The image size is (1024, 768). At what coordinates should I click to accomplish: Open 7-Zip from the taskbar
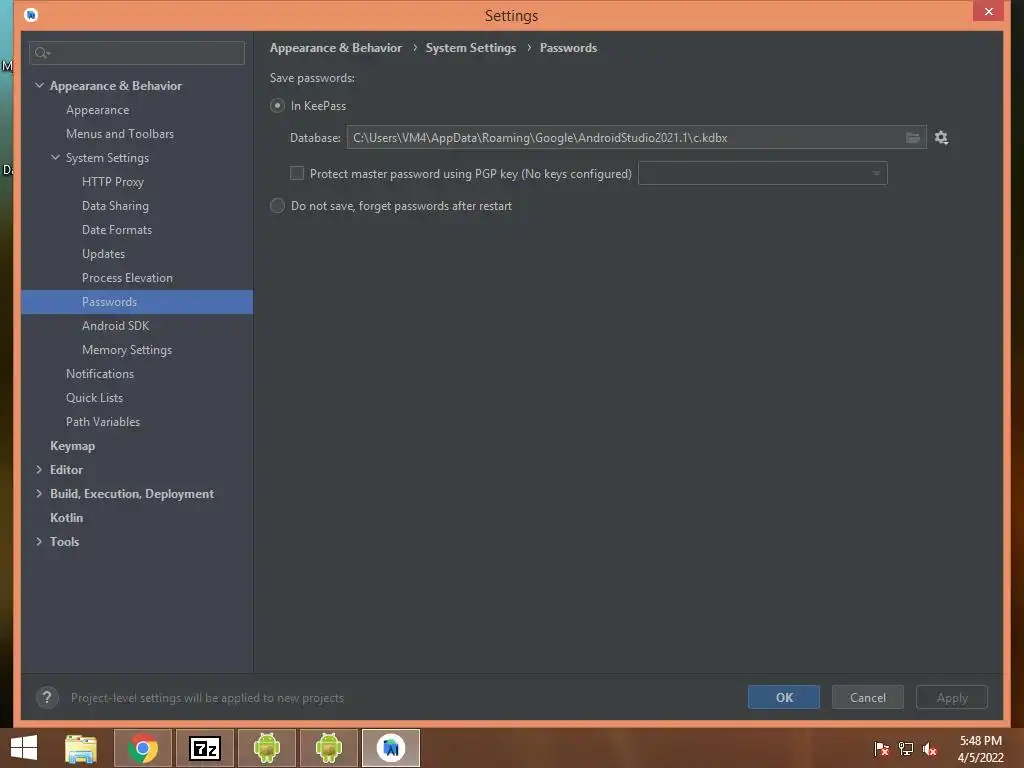(205, 748)
